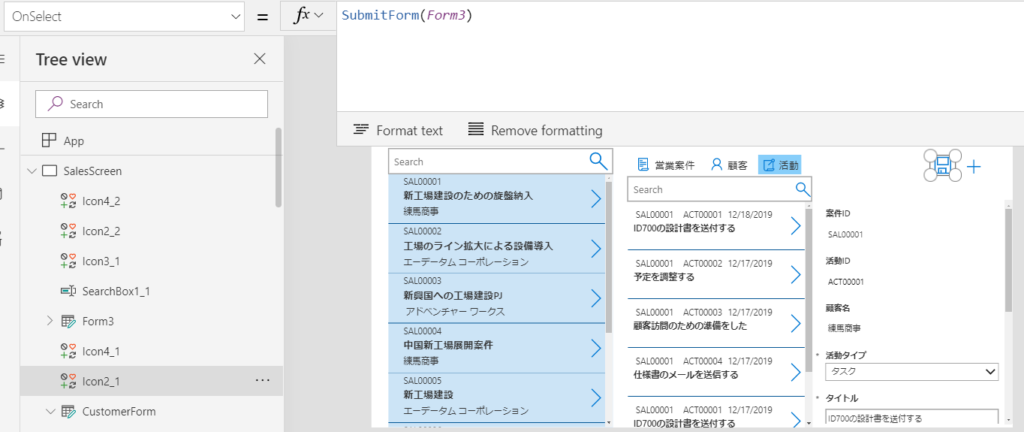Select 予定を調整する activity text

[664, 277]
